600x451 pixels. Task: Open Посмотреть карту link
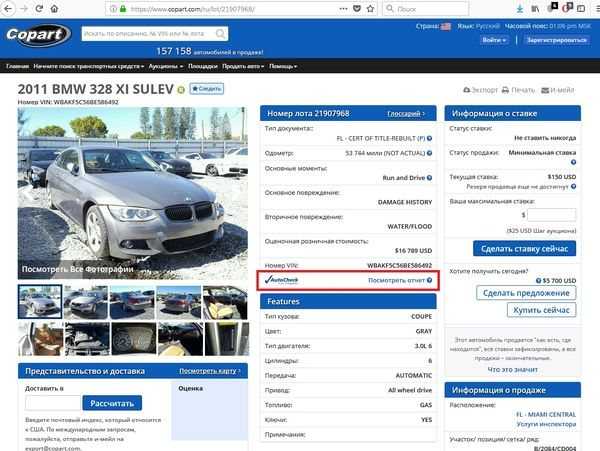tap(210, 371)
